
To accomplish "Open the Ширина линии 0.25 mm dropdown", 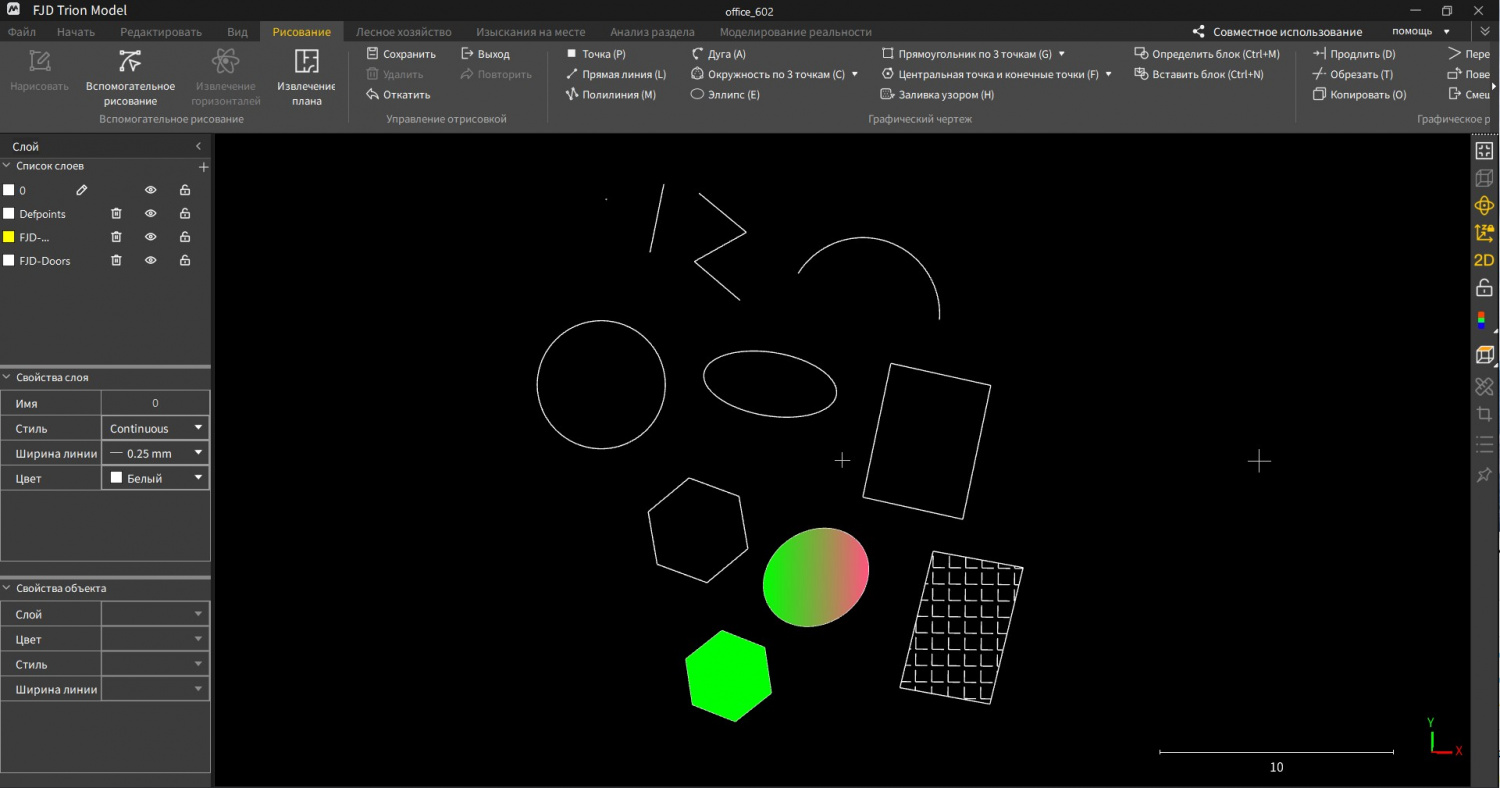I will point(155,453).
